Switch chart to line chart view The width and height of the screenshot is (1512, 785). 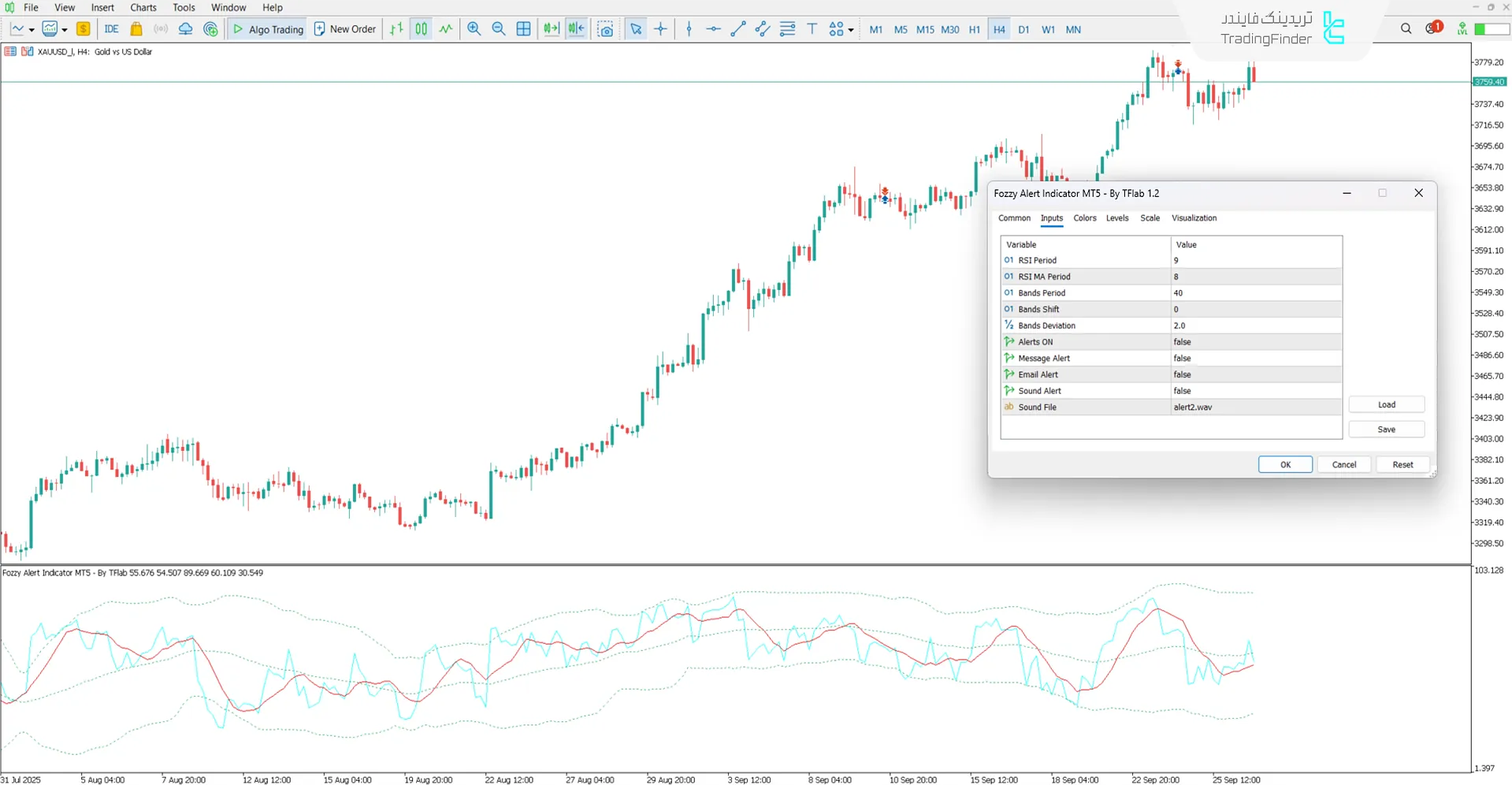[446, 29]
